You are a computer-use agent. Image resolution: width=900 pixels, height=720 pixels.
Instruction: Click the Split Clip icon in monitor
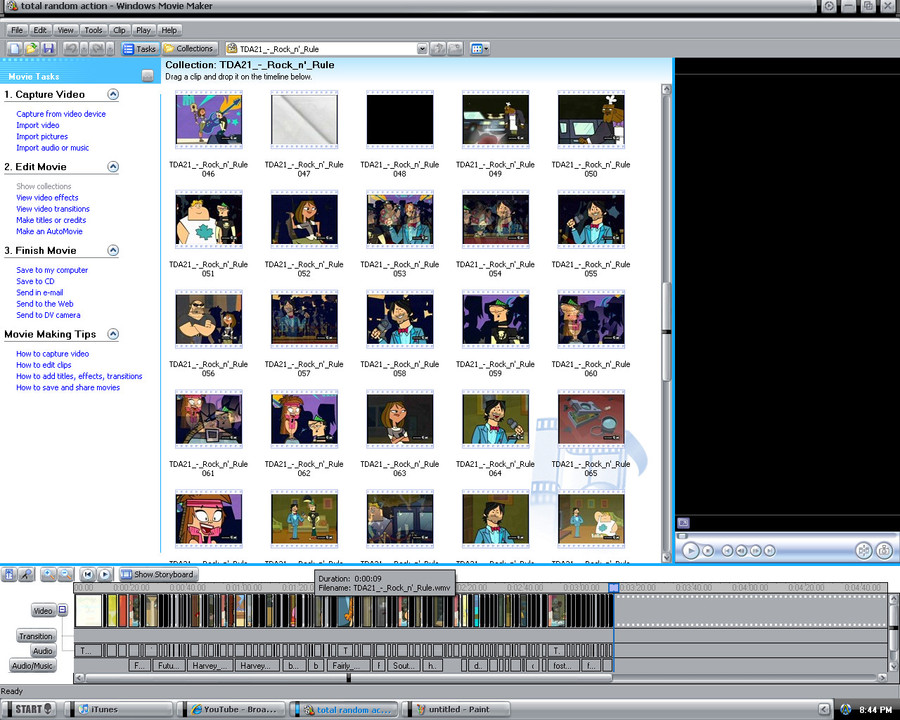(864, 551)
